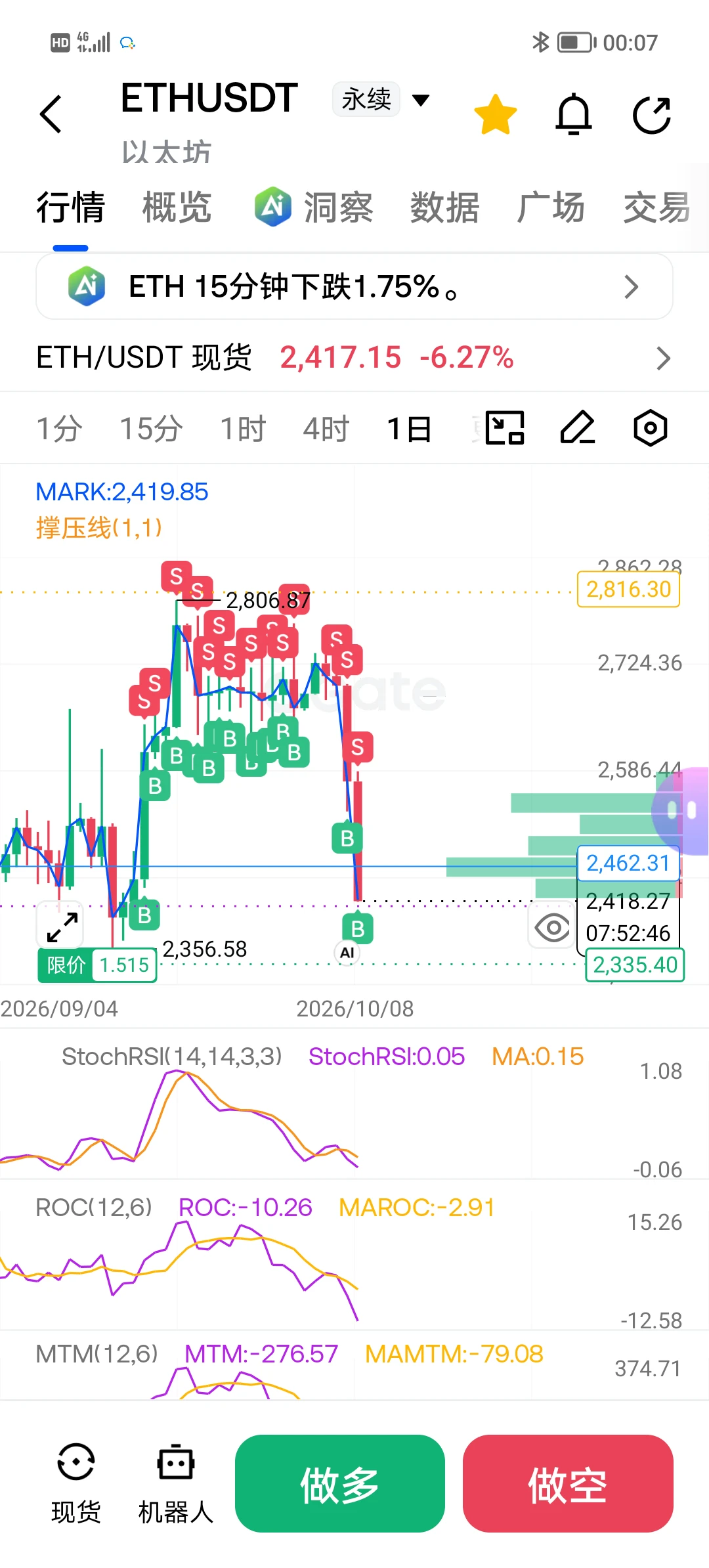Screen dimensions: 709x1568
Task: Open the 广场 tab
Action: click(x=551, y=207)
